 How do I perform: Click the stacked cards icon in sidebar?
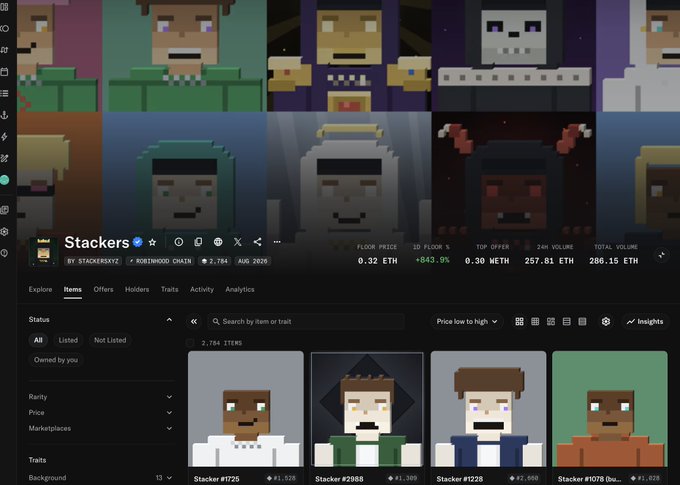pyautogui.click(x=4, y=210)
